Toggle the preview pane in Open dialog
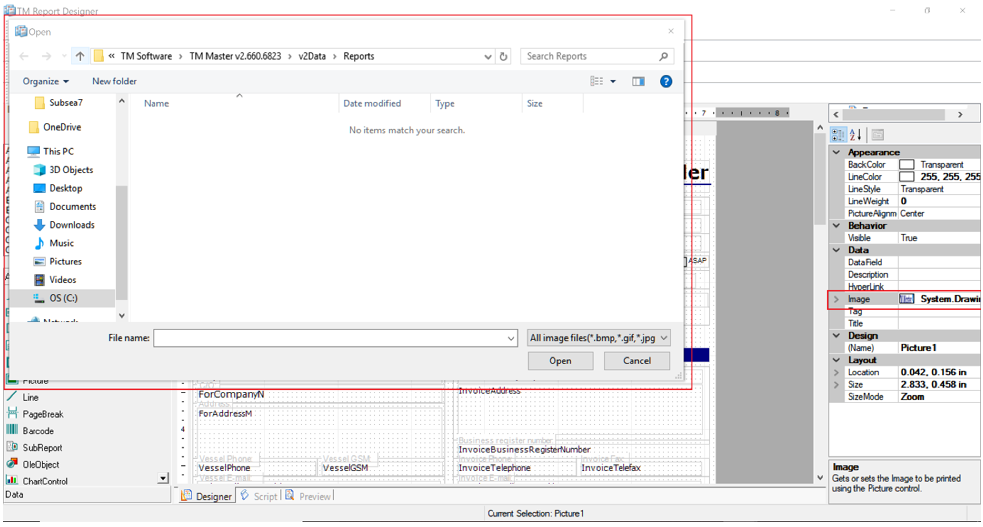The width and height of the screenshot is (983, 527). click(638, 81)
